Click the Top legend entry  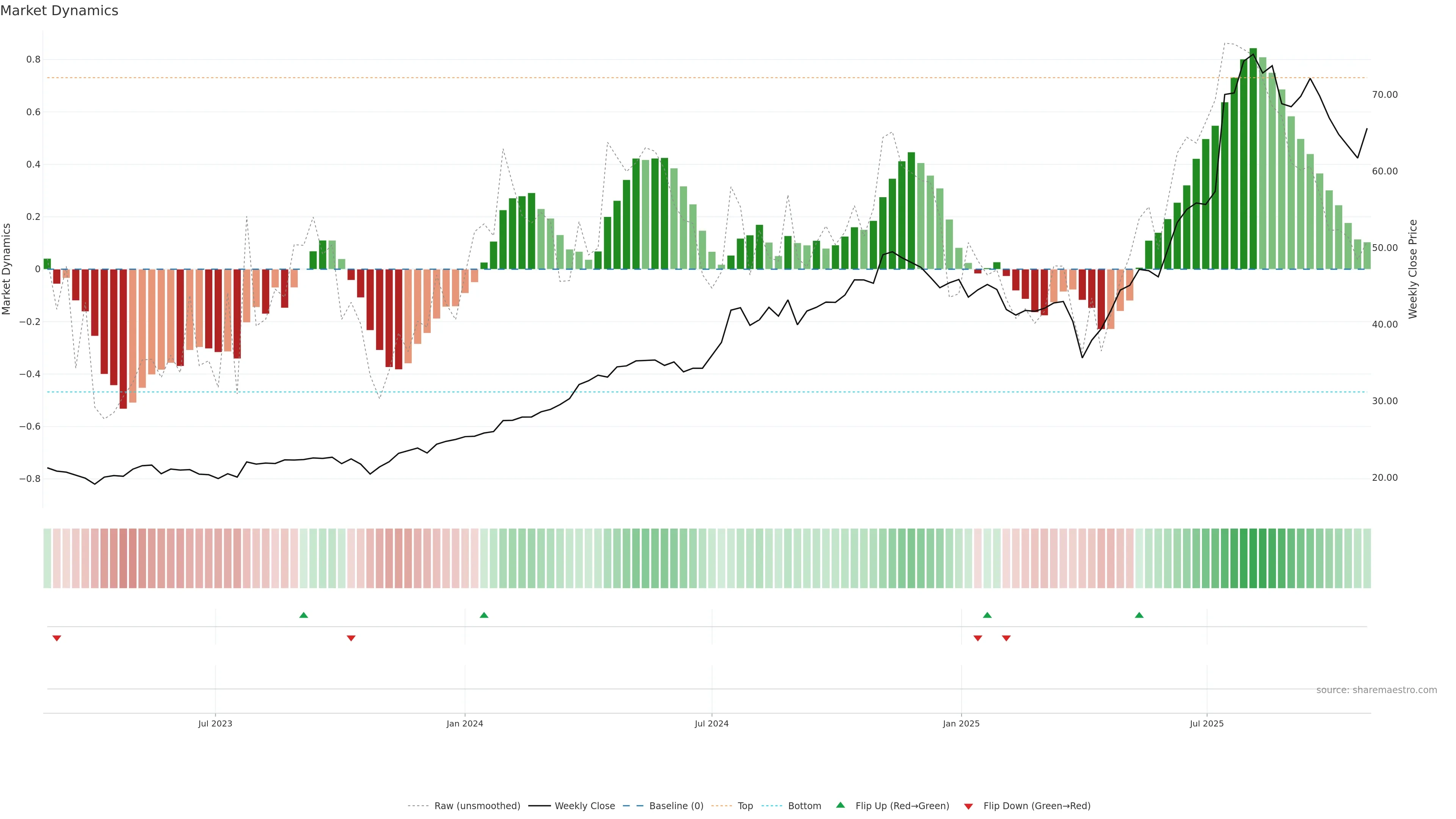(x=745, y=806)
